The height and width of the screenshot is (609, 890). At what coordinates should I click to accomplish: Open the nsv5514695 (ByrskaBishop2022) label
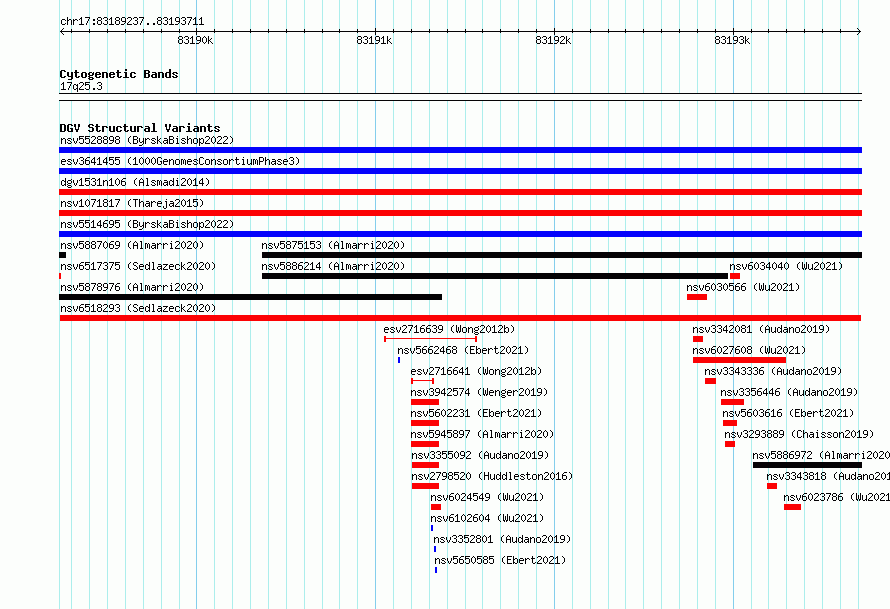(x=147, y=224)
